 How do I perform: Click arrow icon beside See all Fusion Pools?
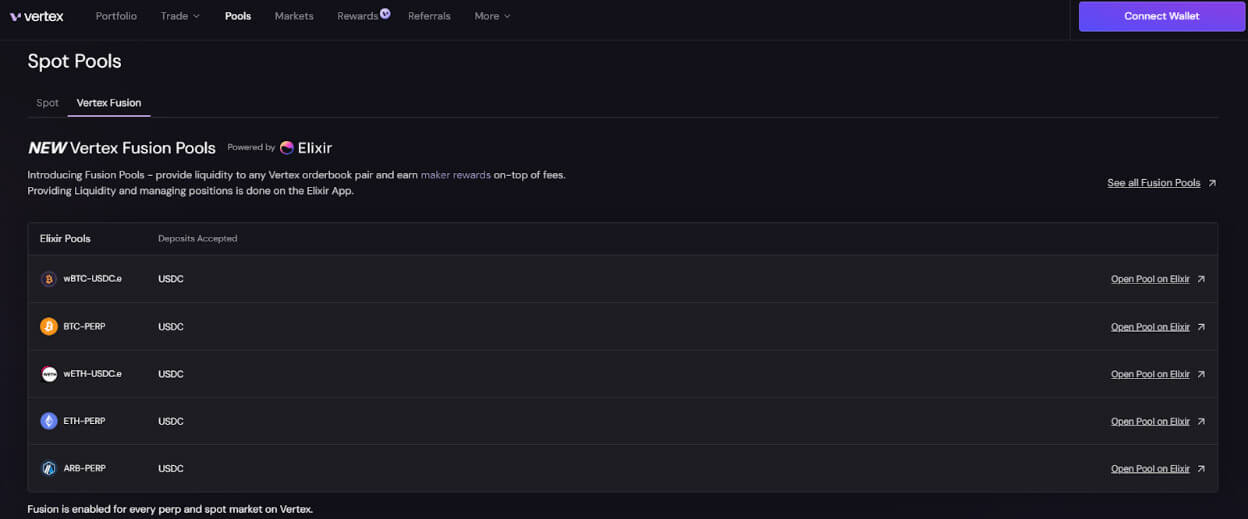coord(1212,183)
